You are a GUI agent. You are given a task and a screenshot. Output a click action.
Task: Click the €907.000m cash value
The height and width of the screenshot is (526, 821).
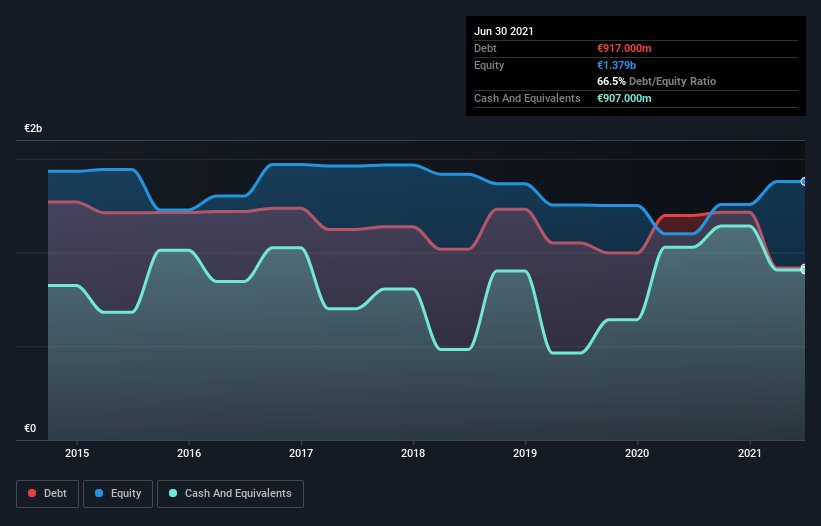coord(624,98)
